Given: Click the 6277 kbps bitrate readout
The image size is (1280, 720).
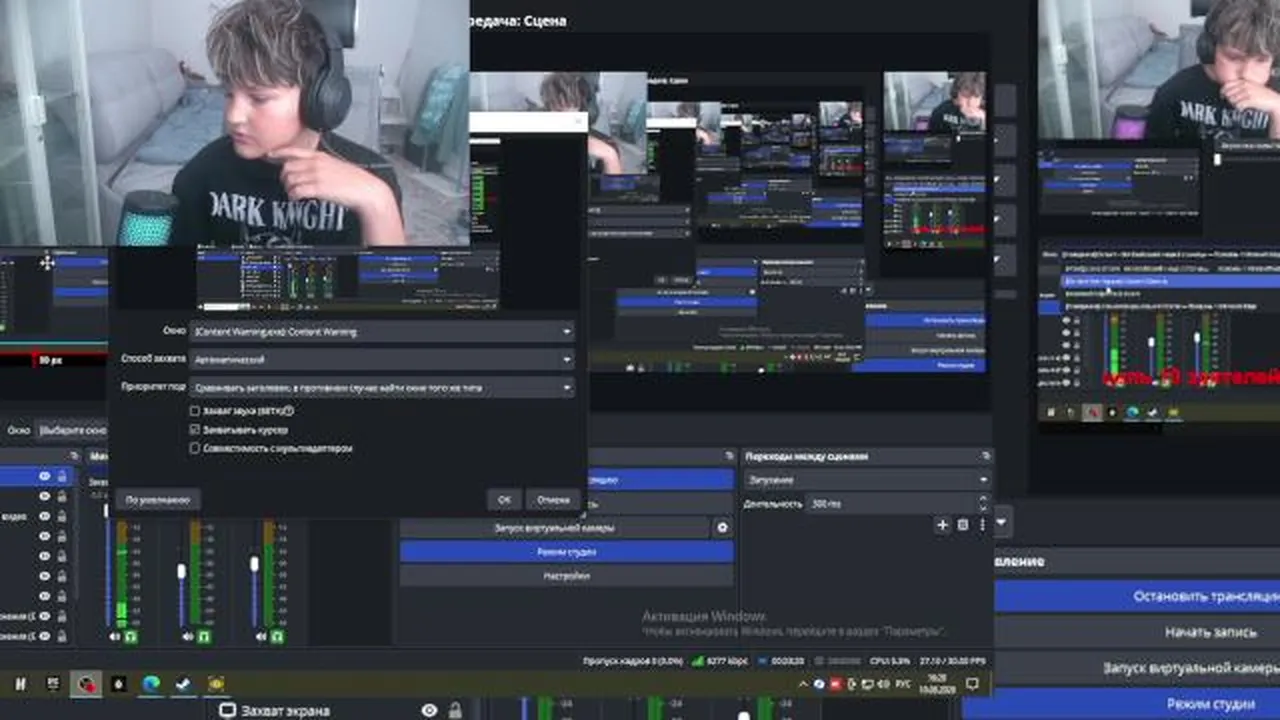Looking at the screenshot, I should click(x=728, y=661).
